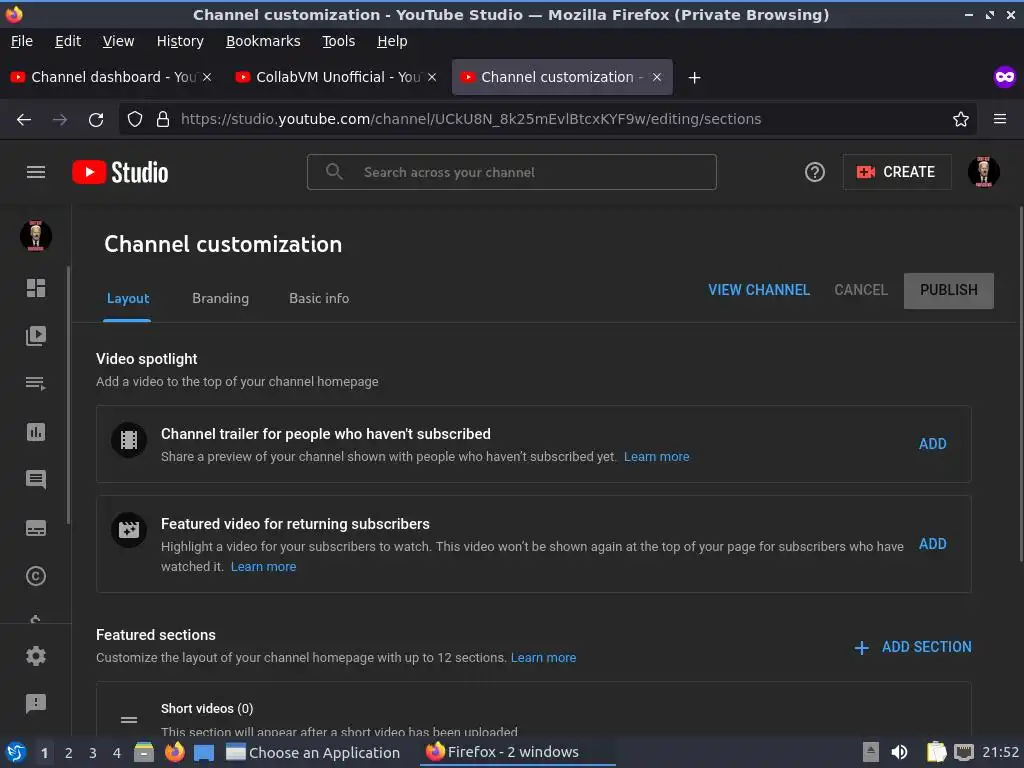Image resolution: width=1024 pixels, height=768 pixels.
Task: Click VIEW CHANNEL link
Action: 759,290
